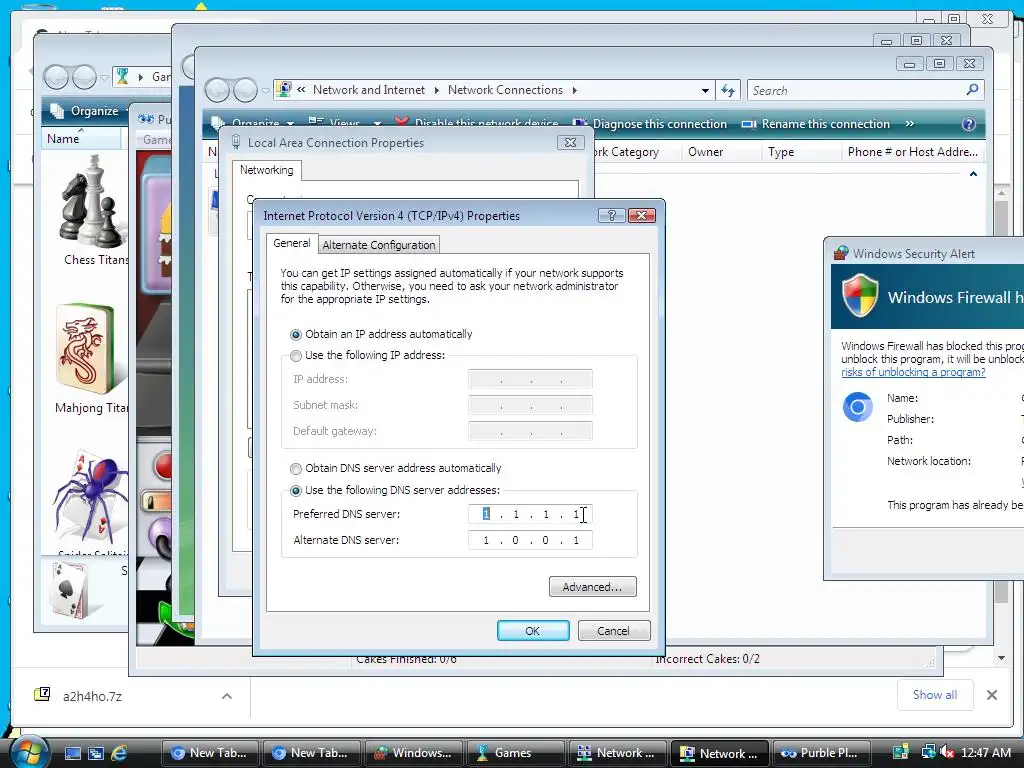1024x768 pixels.
Task: Open Network Connections help icon
Action: tap(968, 123)
